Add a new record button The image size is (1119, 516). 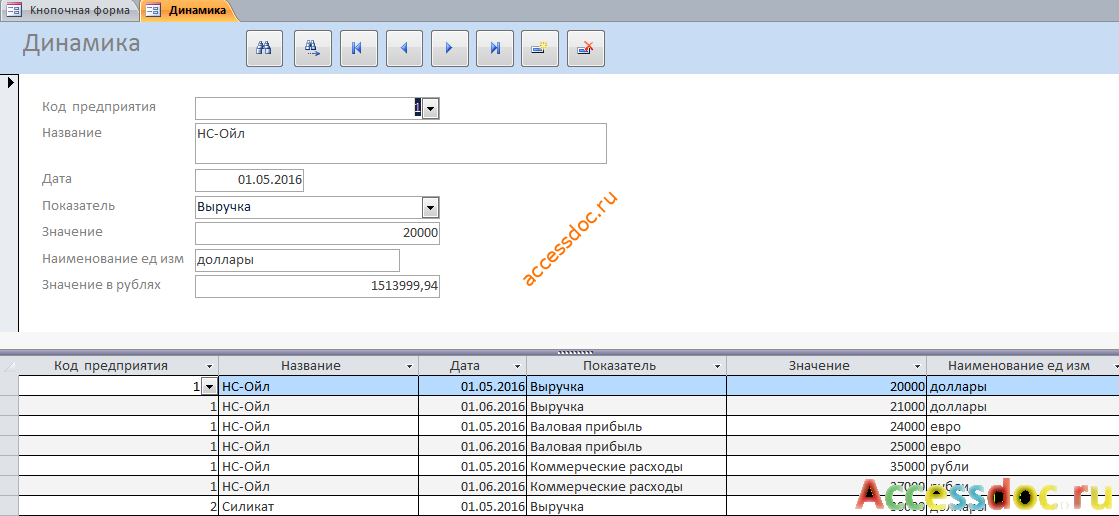540,49
